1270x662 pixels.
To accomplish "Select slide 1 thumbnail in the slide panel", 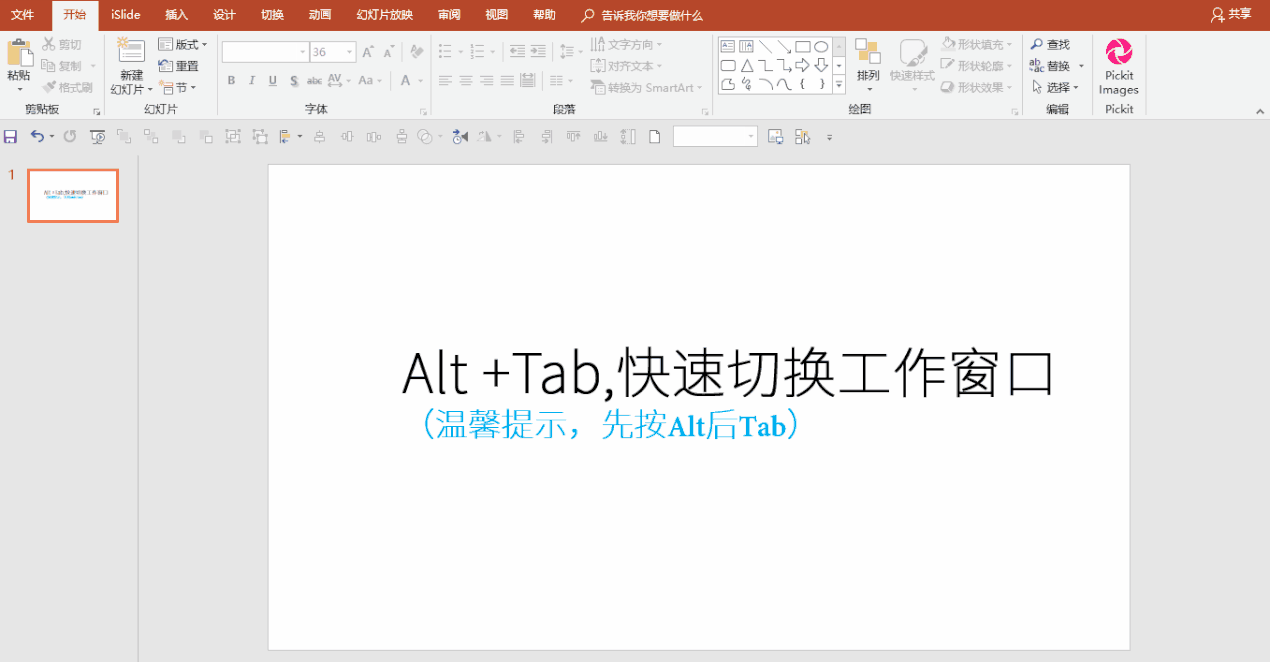I will click(72, 195).
